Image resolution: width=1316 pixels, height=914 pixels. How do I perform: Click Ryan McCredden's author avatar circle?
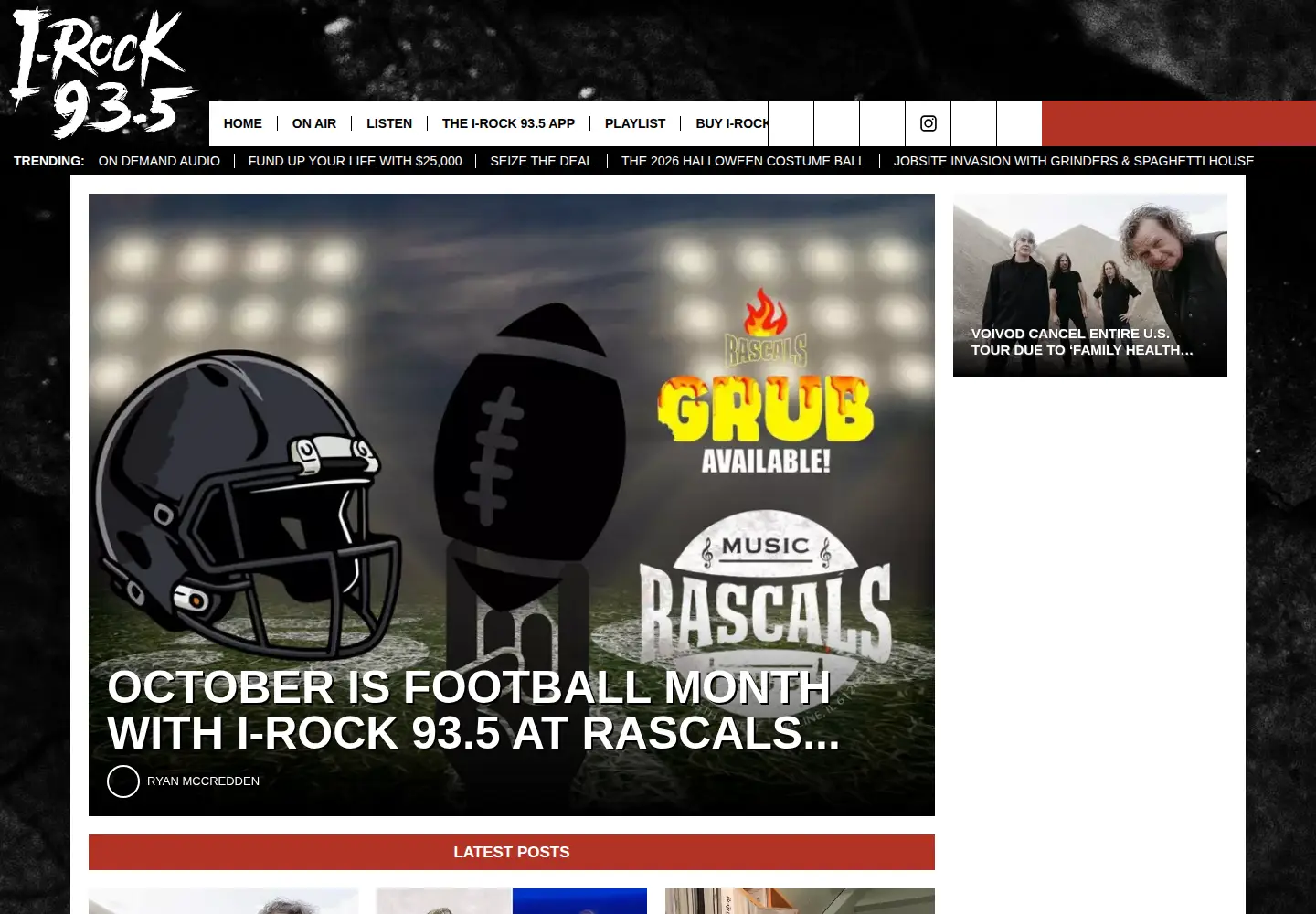click(x=123, y=781)
